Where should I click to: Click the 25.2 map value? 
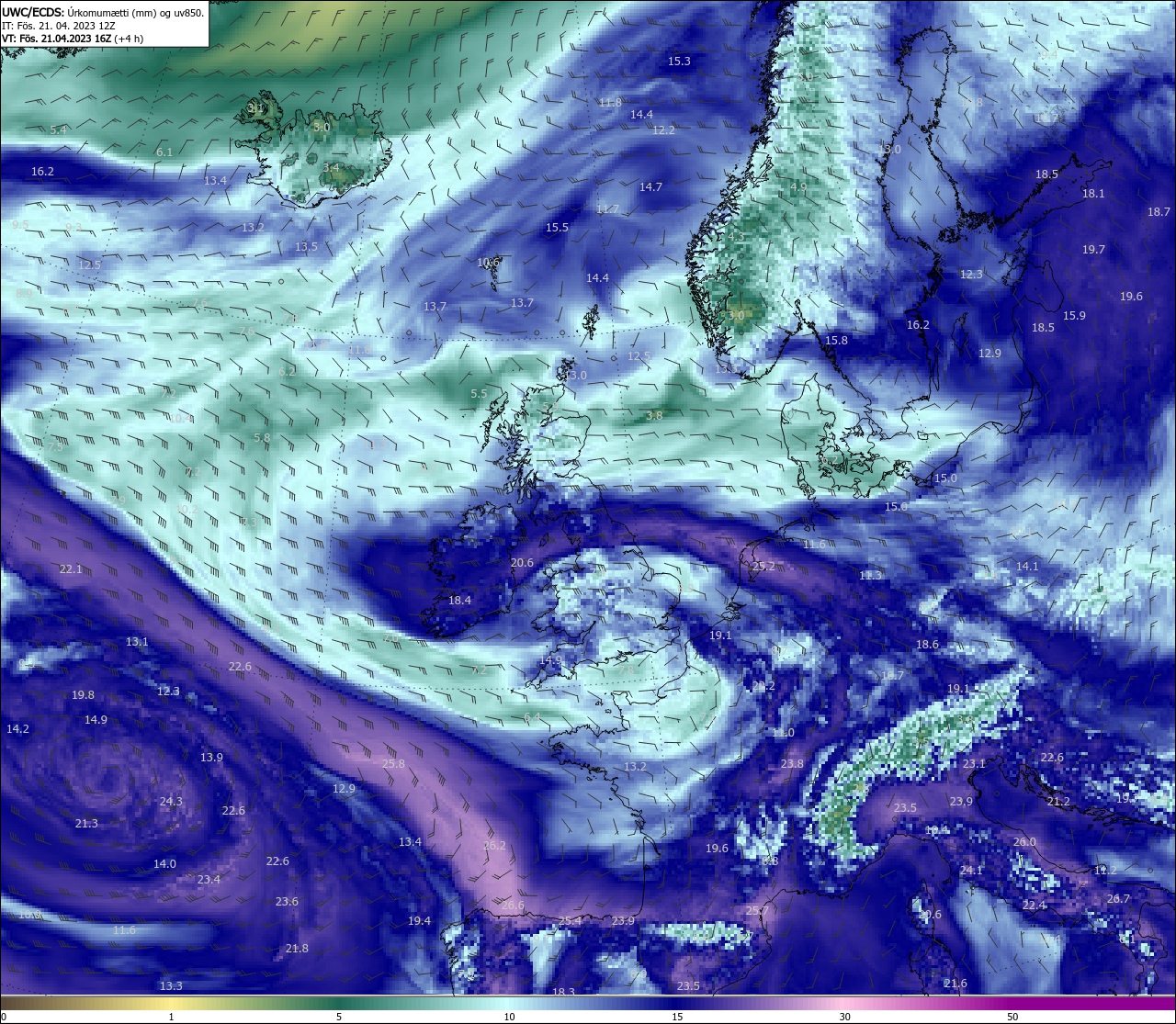763,567
